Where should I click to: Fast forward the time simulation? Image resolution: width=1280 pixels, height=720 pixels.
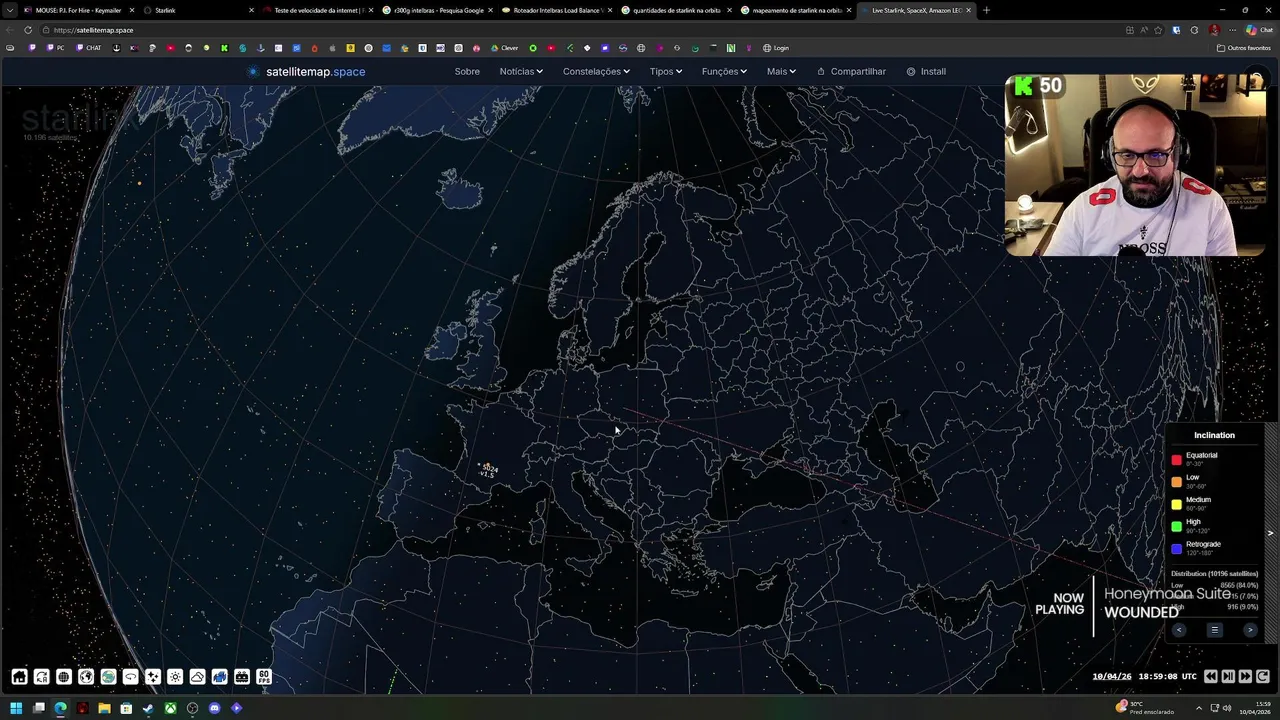click(x=1245, y=676)
